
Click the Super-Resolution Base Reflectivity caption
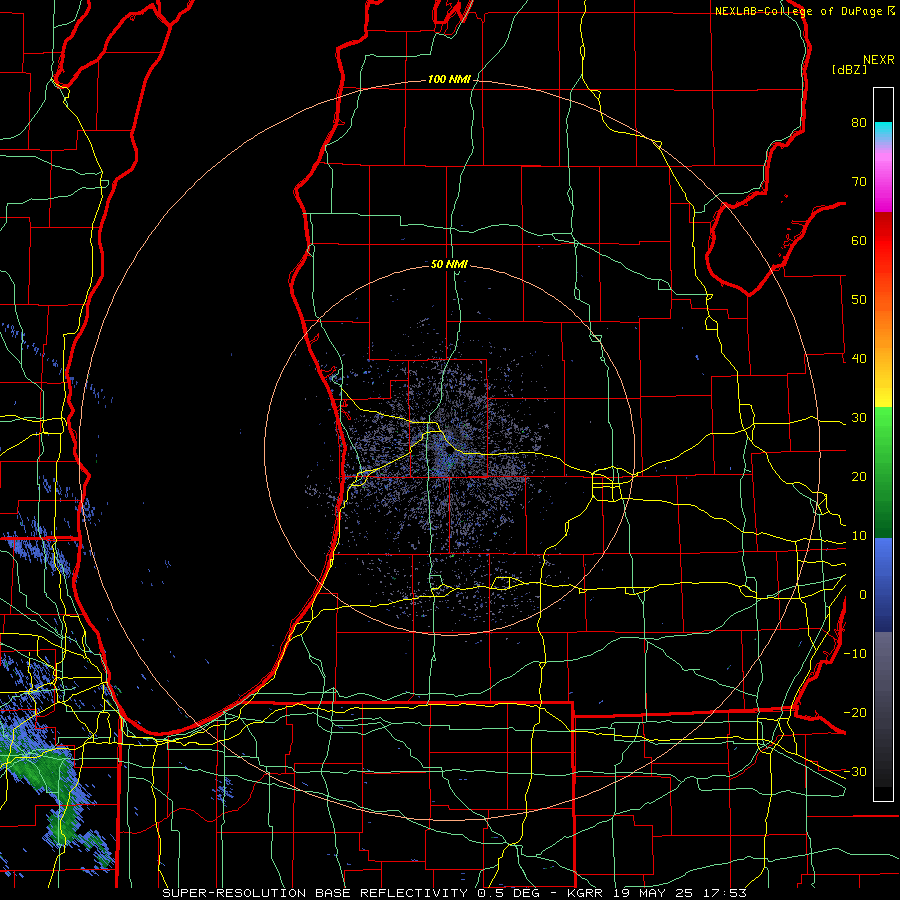click(x=455, y=893)
